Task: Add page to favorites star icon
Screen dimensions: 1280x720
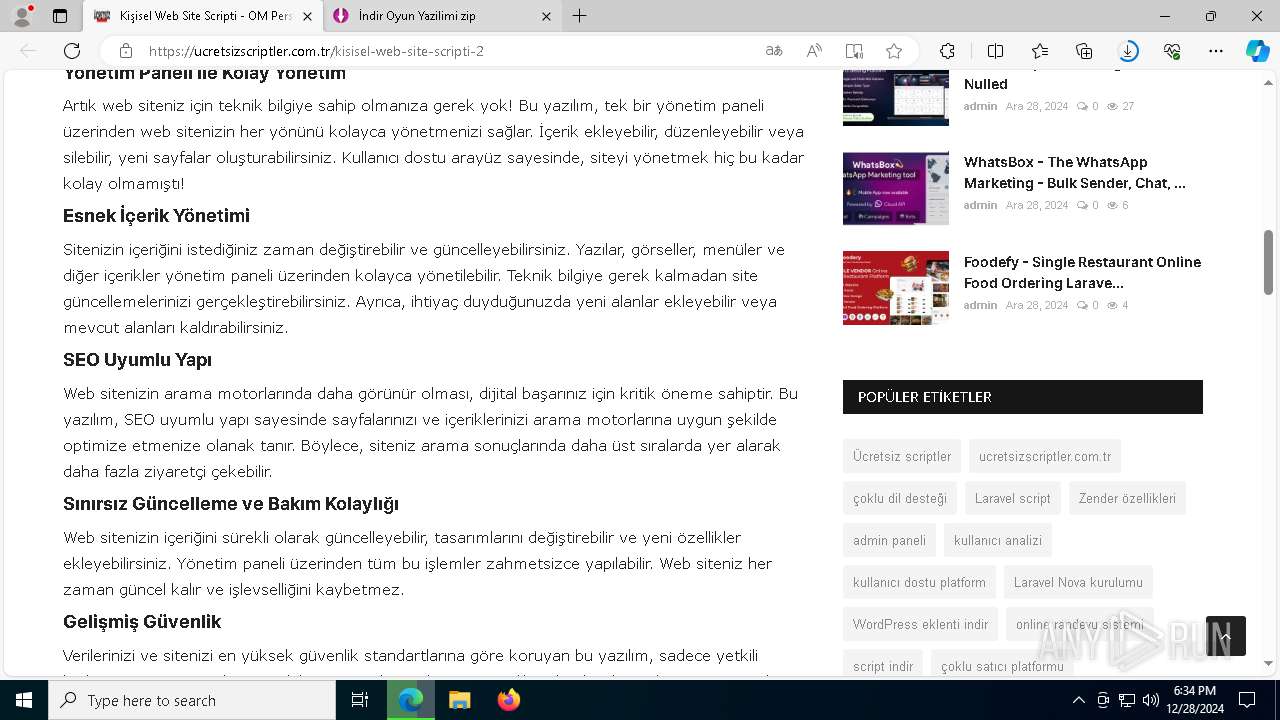Action: [894, 51]
